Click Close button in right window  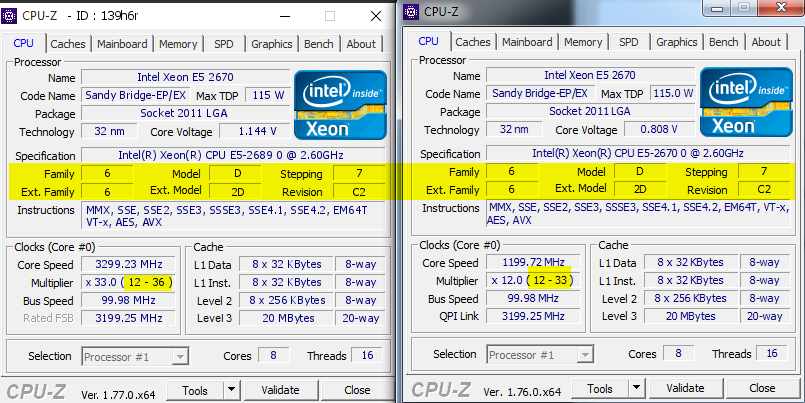click(762, 389)
